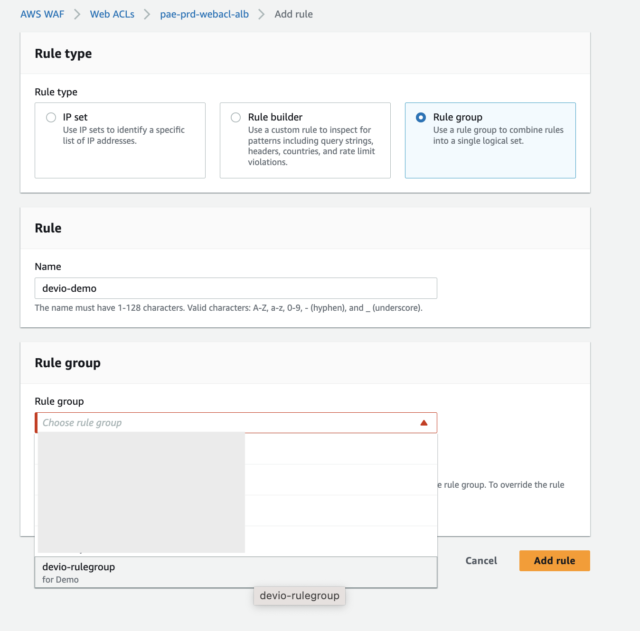Click the Add rule breadcrumb text
Image resolution: width=640 pixels, height=631 pixels.
(x=293, y=14)
